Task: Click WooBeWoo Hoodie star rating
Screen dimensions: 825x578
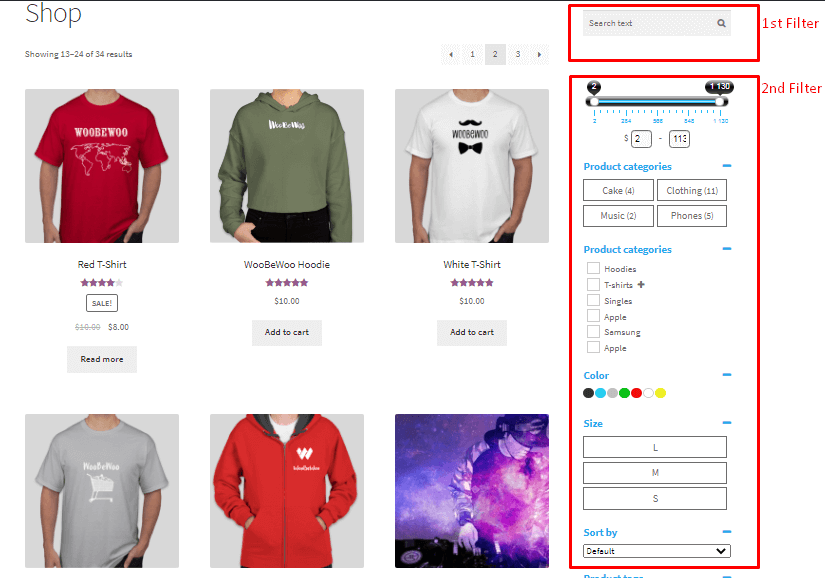Action: [287, 282]
